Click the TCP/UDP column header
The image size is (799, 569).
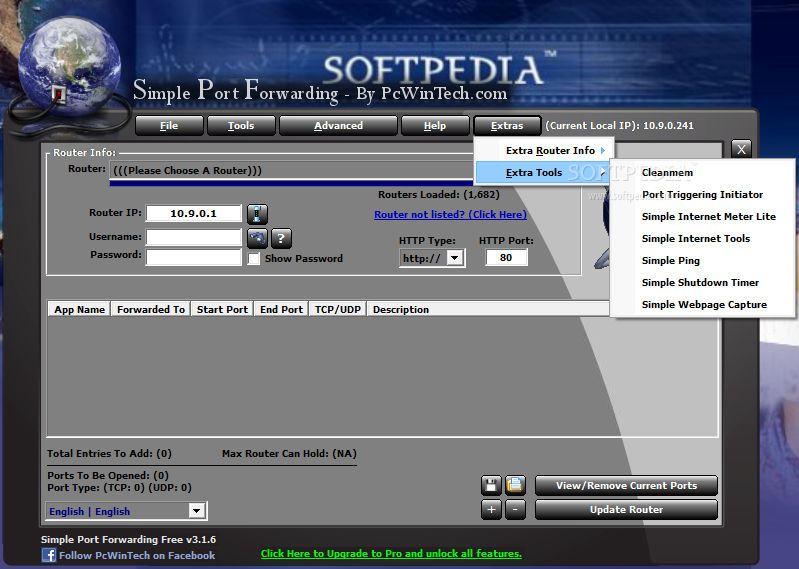(337, 309)
